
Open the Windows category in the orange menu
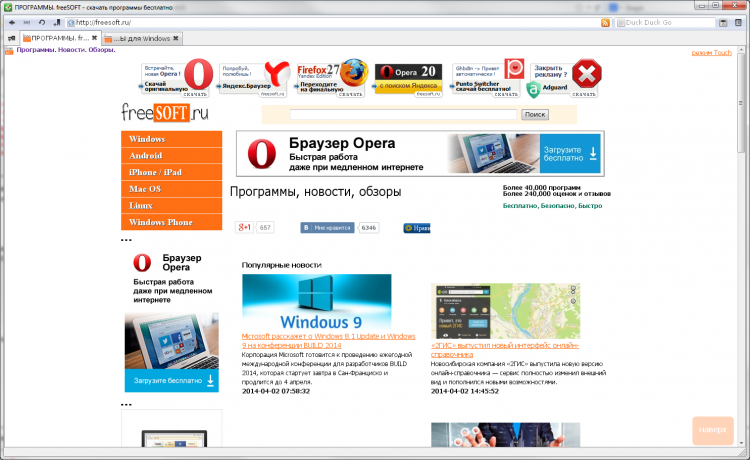tap(172, 139)
